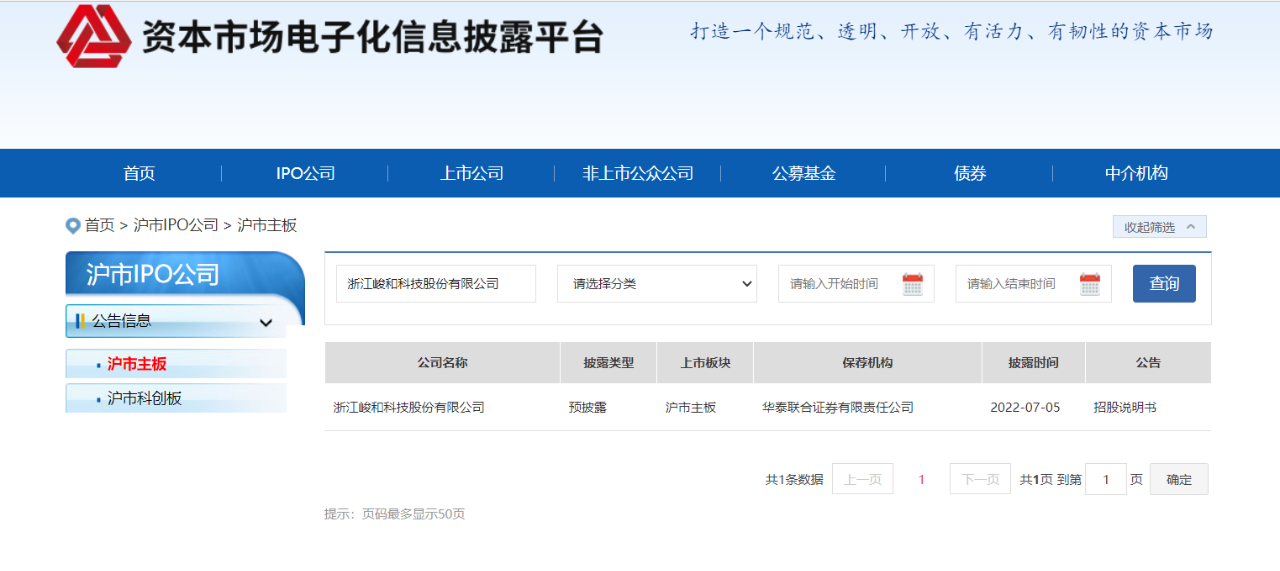The height and width of the screenshot is (571, 1280).
Task: Open the IPO公司 navigation menu
Action: click(305, 173)
